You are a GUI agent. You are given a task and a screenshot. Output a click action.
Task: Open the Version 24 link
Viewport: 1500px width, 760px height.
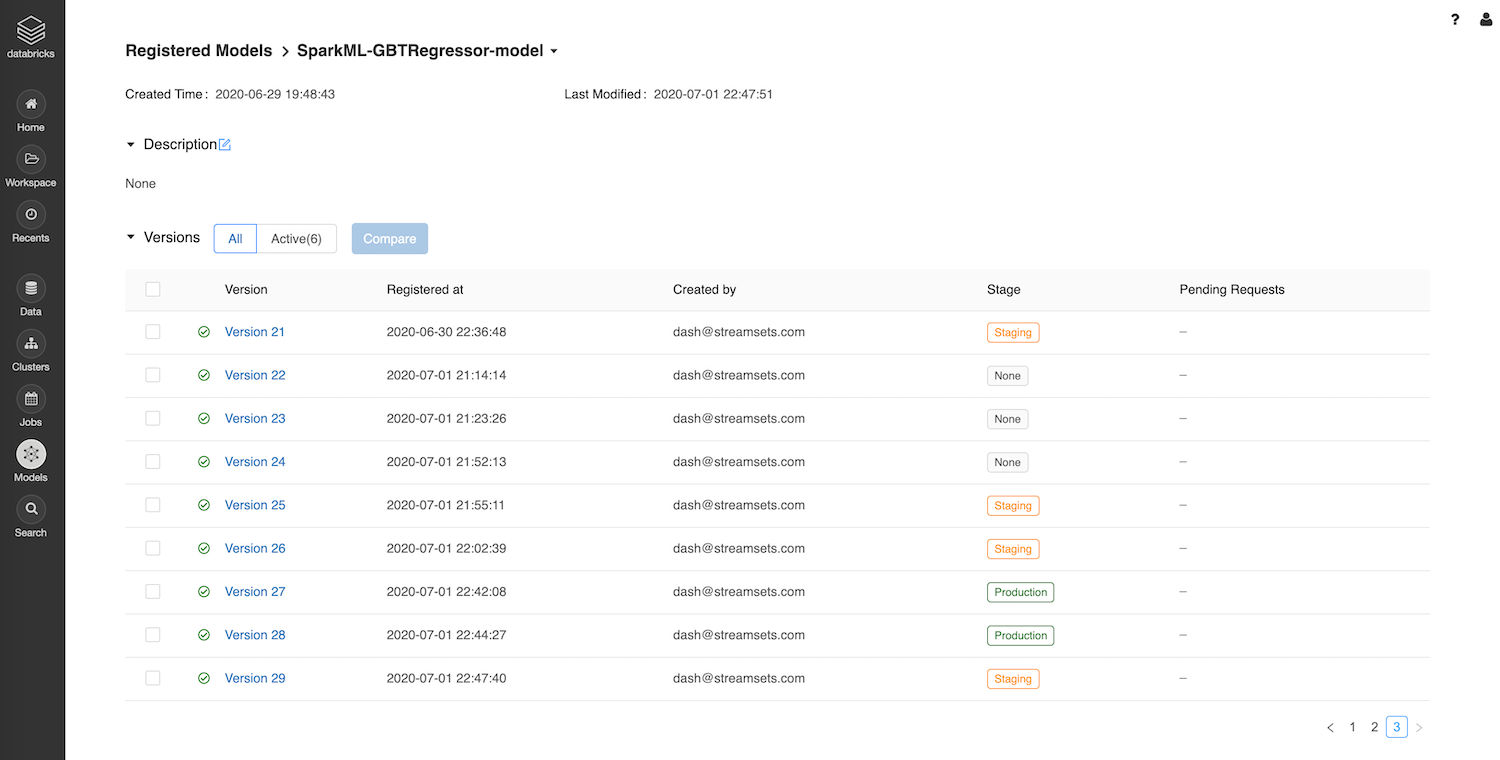[255, 462]
